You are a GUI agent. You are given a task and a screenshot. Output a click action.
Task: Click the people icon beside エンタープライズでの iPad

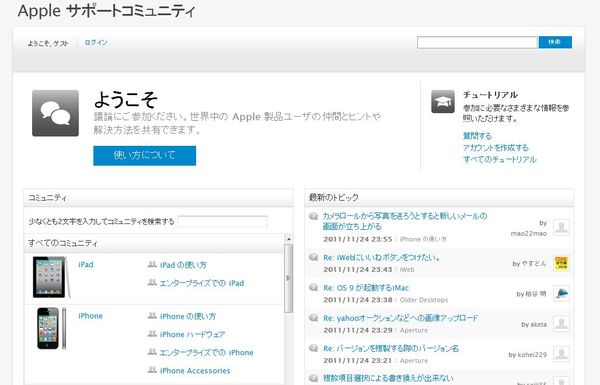coord(152,283)
